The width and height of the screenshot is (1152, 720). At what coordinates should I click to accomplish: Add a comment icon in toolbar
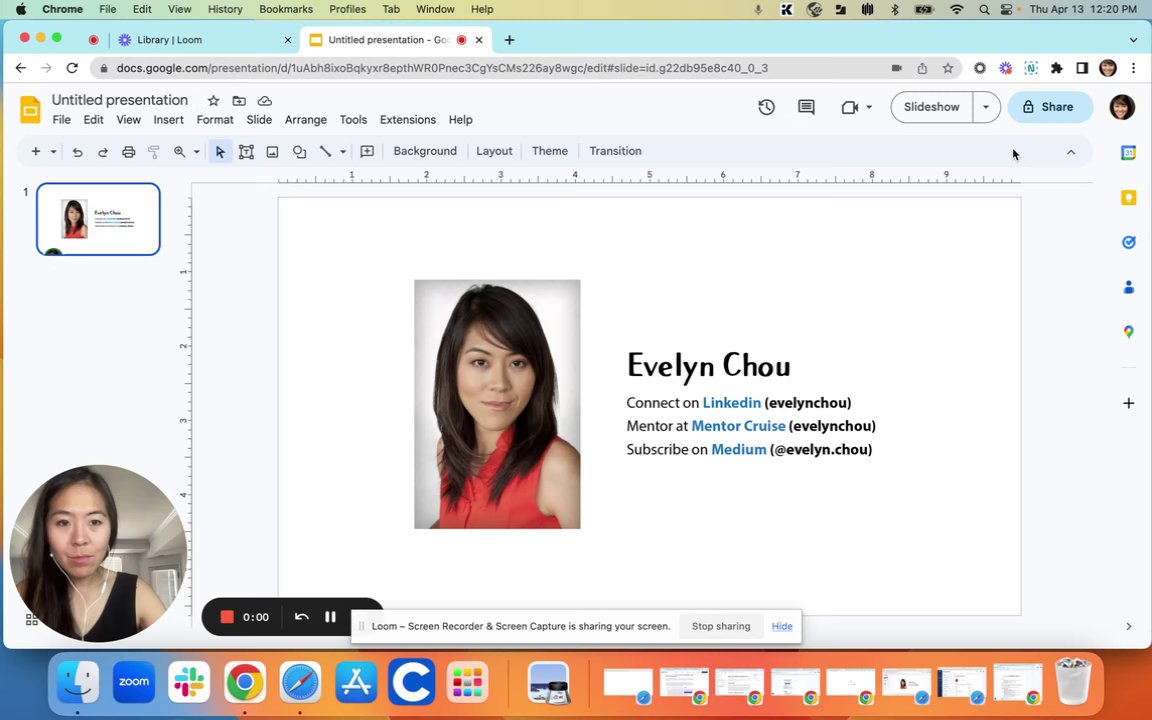tap(367, 151)
